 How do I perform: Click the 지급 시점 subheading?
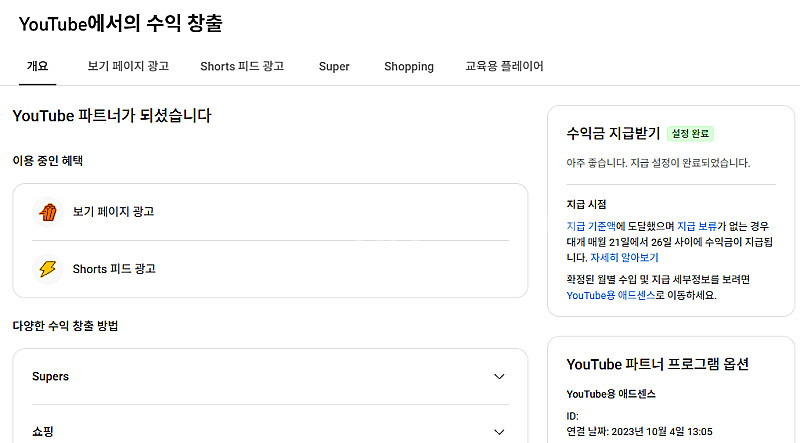586,204
